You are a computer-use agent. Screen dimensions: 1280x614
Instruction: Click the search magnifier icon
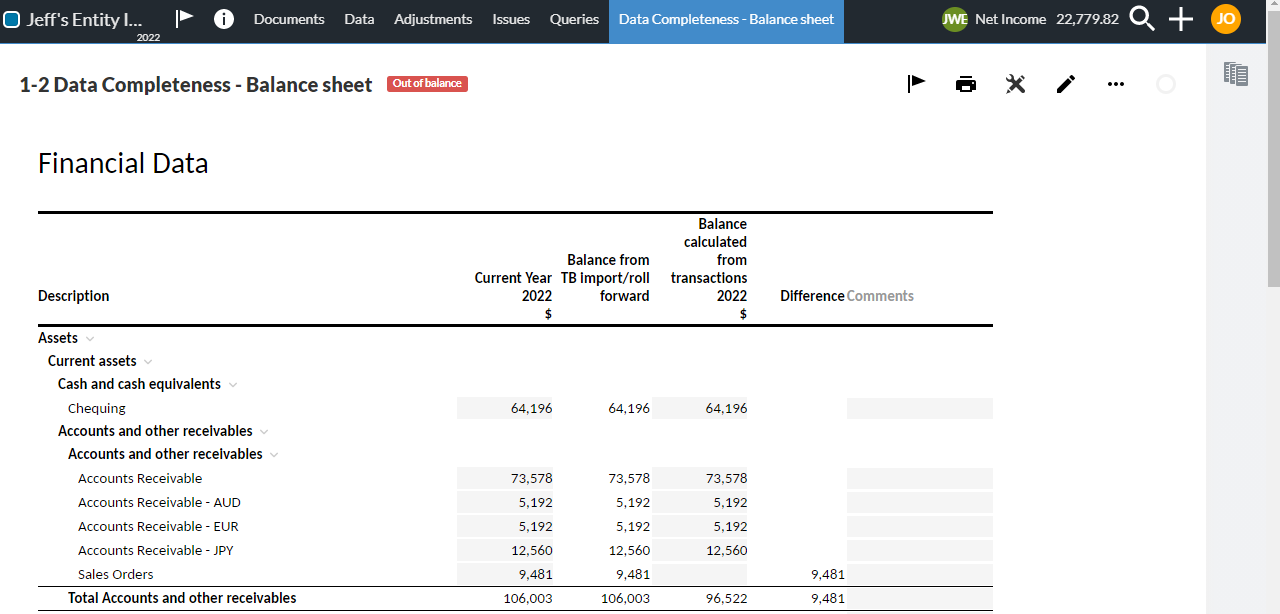pyautogui.click(x=1142, y=19)
